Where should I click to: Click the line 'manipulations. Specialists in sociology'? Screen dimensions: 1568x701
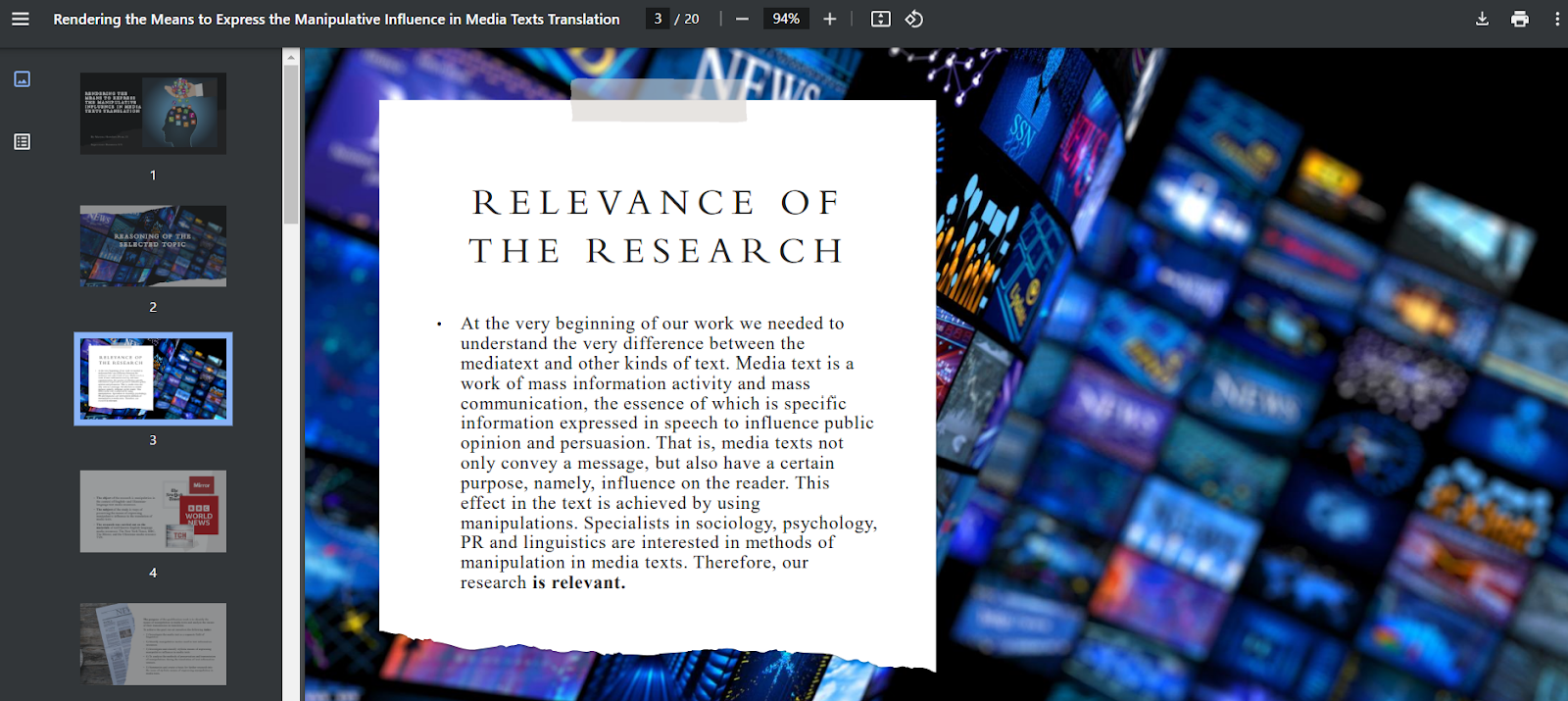click(668, 523)
